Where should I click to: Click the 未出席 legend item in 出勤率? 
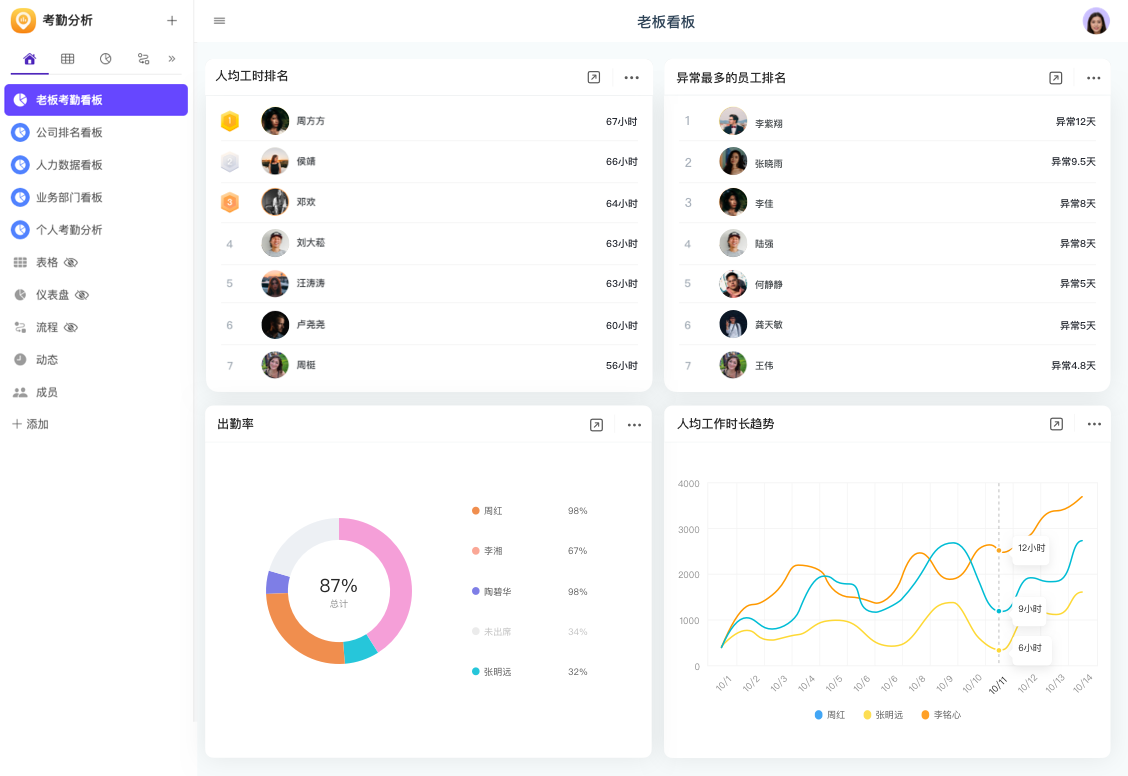[x=497, y=632]
